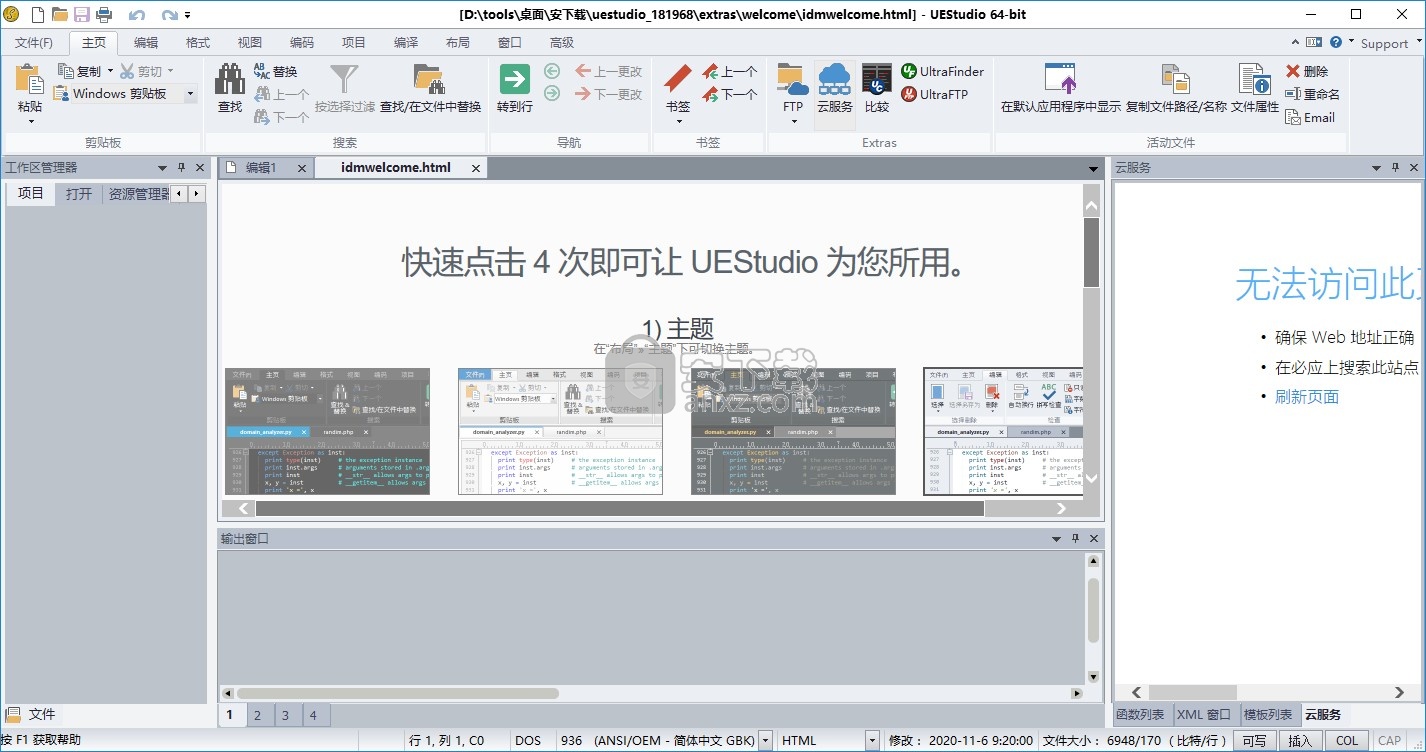
Task: Click the Find (查找) binoculars icon
Action: click(230, 80)
